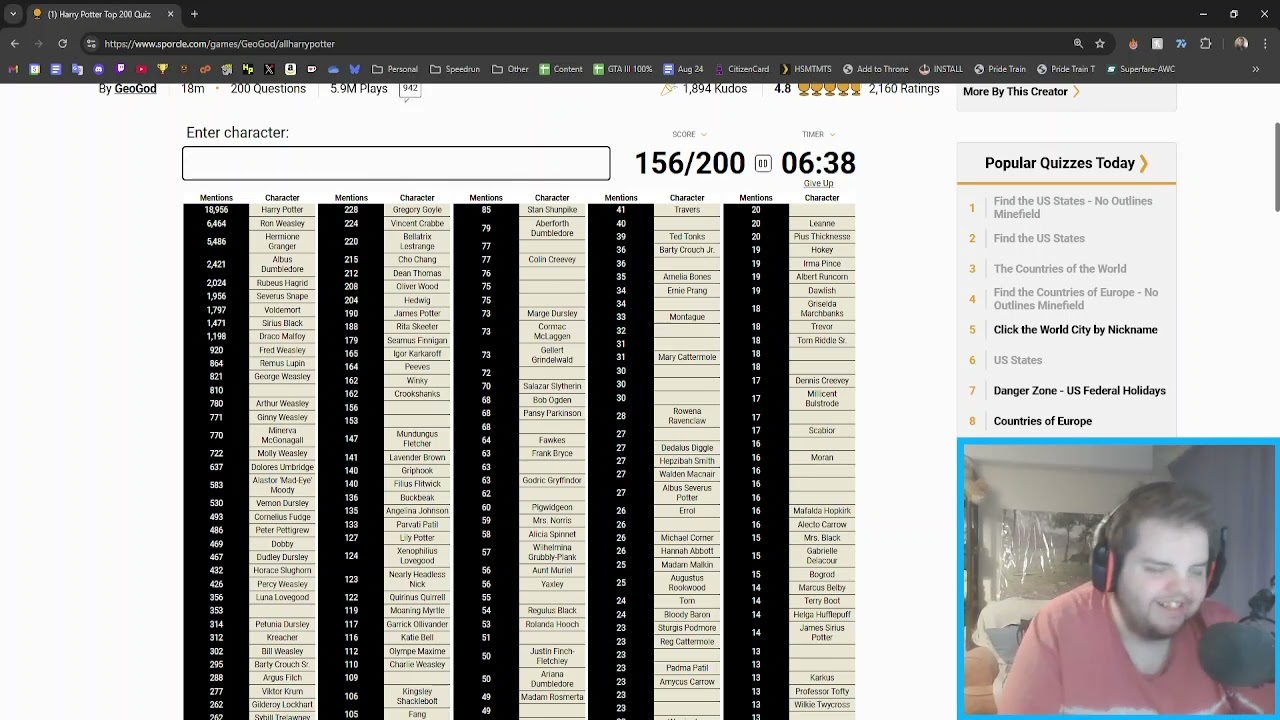1280x720 pixels.
Task: Open the Aug 24 bookmark
Action: click(x=684, y=69)
